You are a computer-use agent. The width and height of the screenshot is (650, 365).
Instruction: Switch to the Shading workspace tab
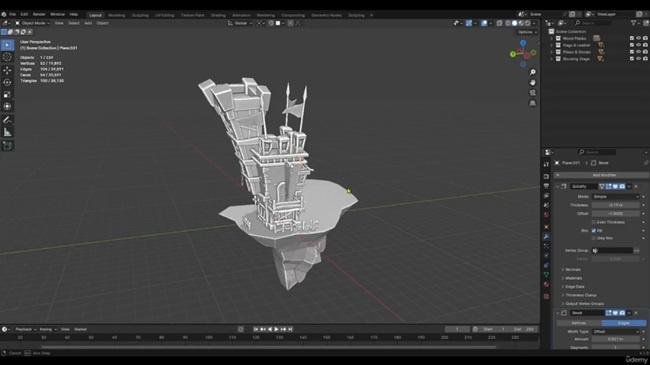[218, 15]
